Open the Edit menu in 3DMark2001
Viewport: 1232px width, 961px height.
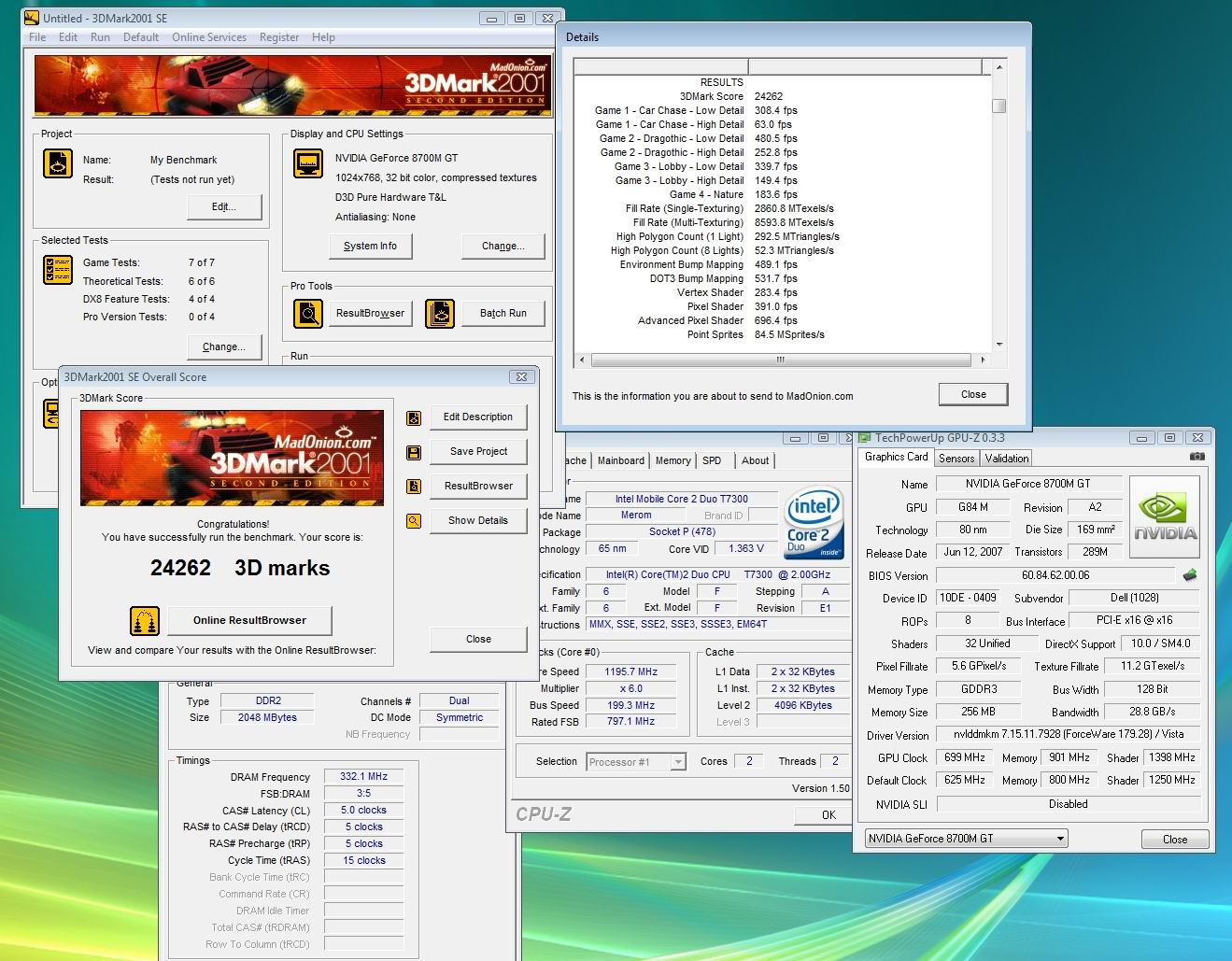[68, 37]
